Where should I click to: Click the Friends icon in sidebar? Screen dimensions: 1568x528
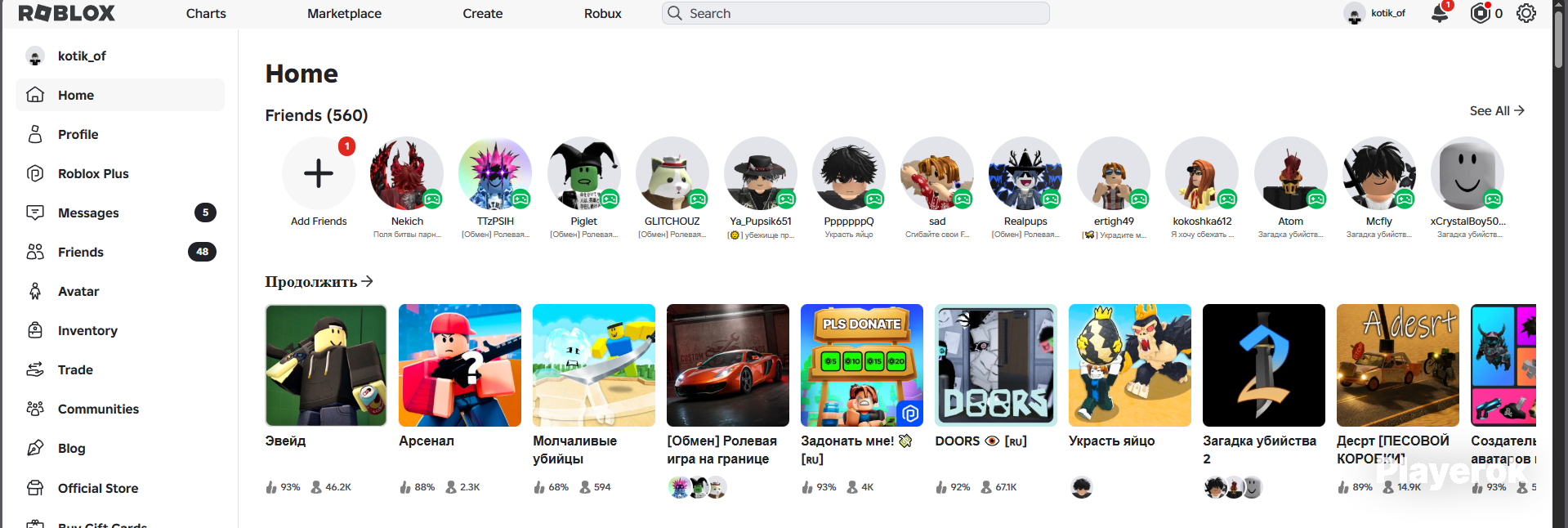coord(35,252)
